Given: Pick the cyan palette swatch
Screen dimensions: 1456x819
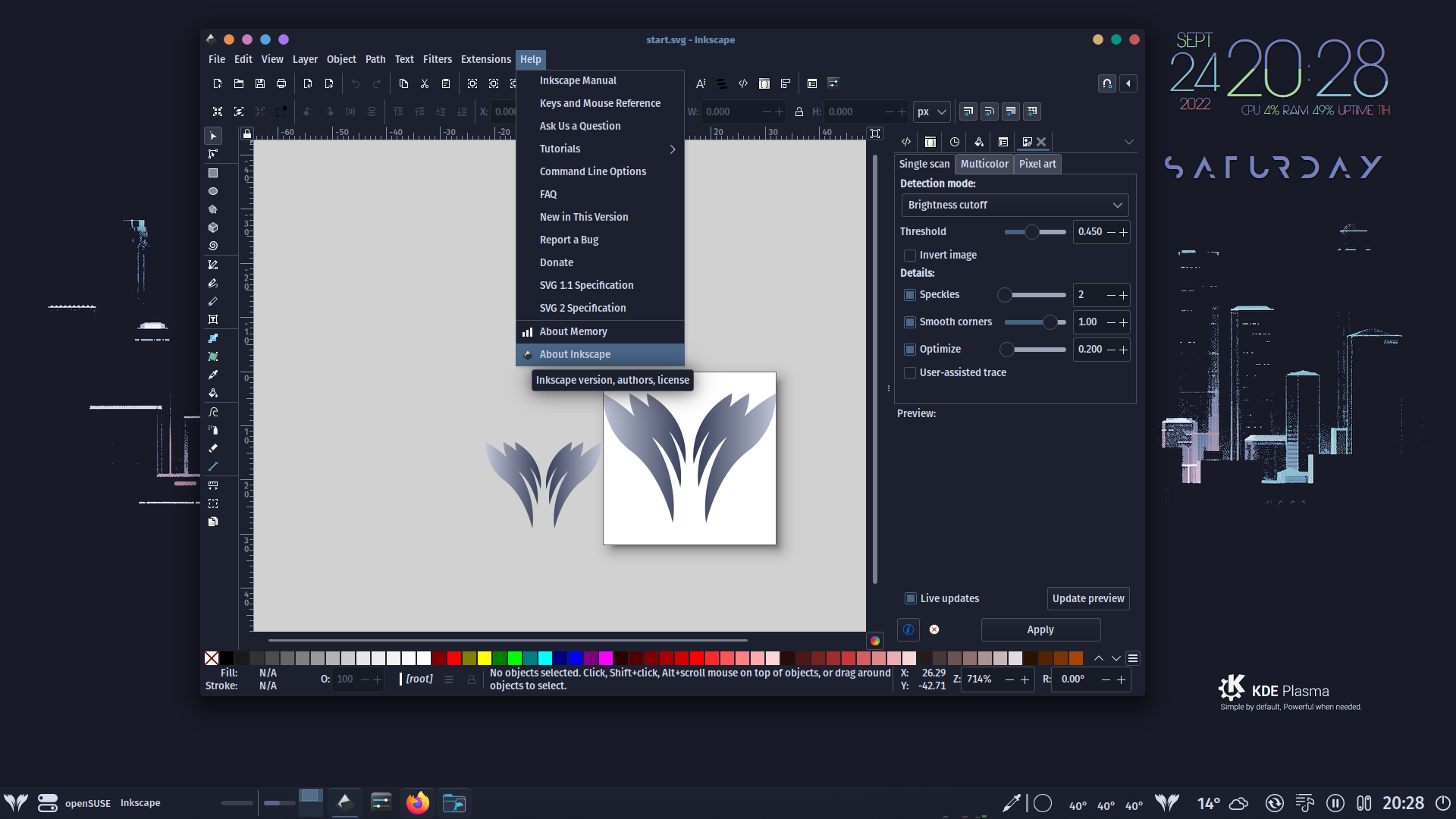Looking at the screenshot, I should [x=544, y=658].
